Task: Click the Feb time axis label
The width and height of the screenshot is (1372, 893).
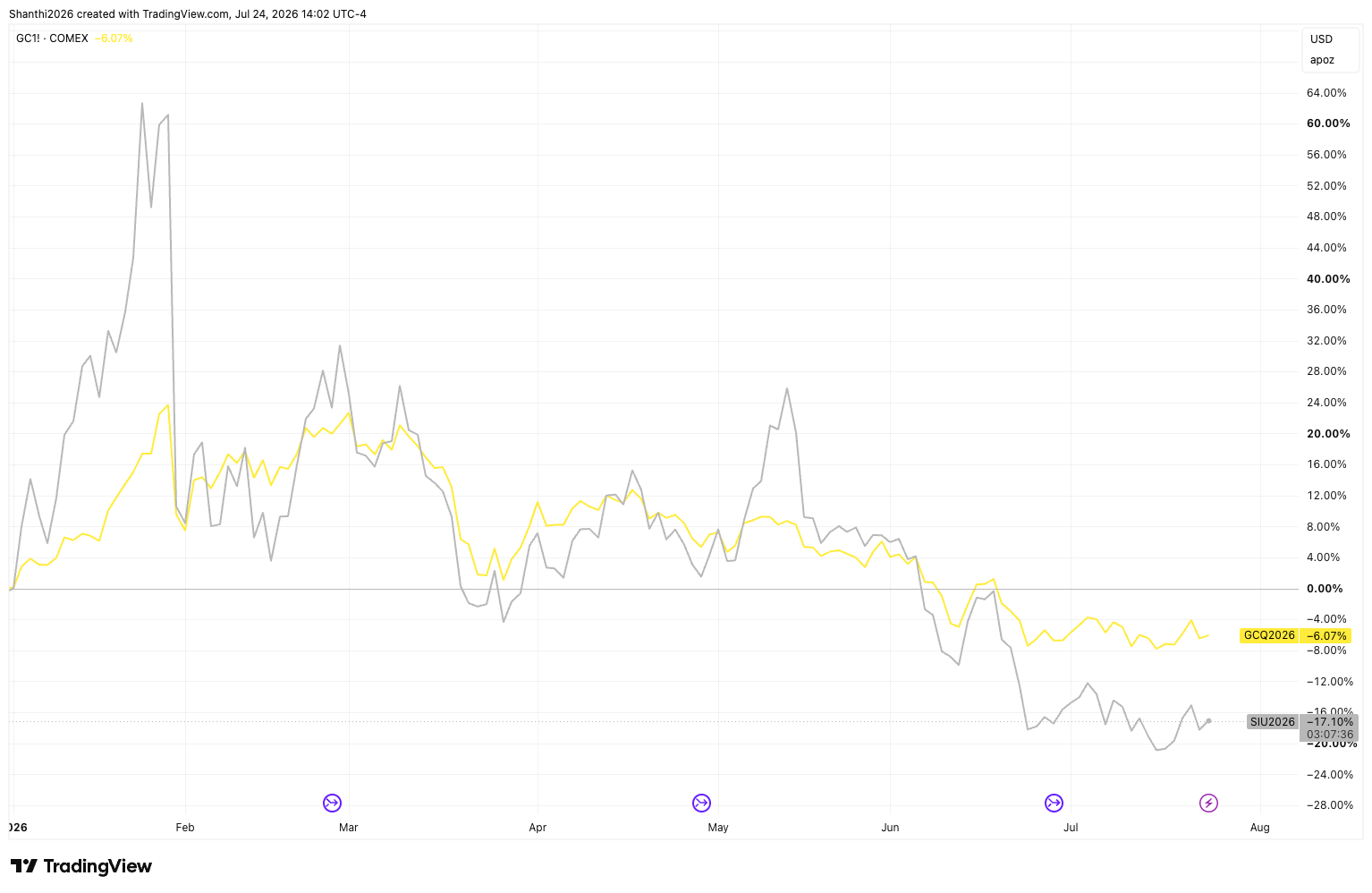Action: [185, 828]
